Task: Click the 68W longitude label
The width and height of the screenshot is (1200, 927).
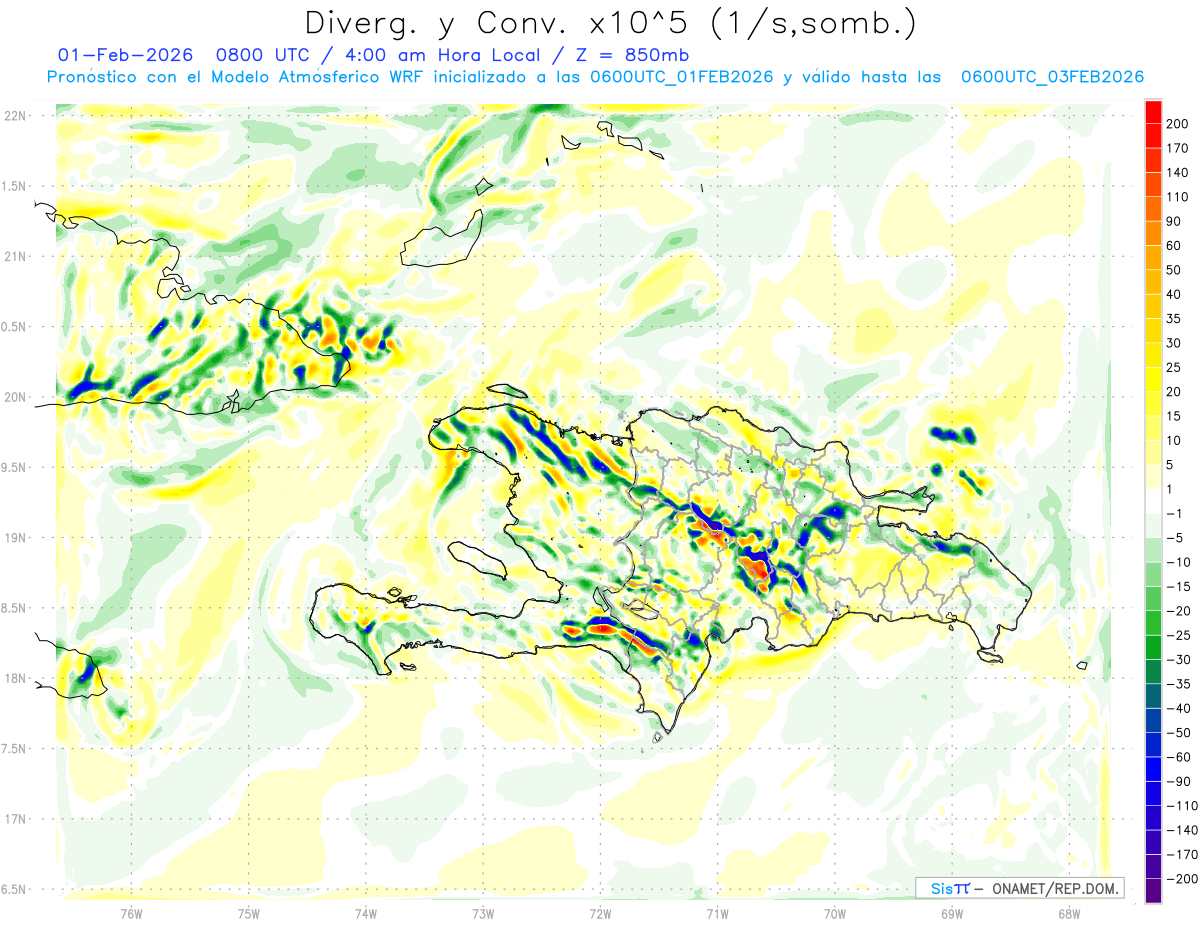Action: [1068, 913]
